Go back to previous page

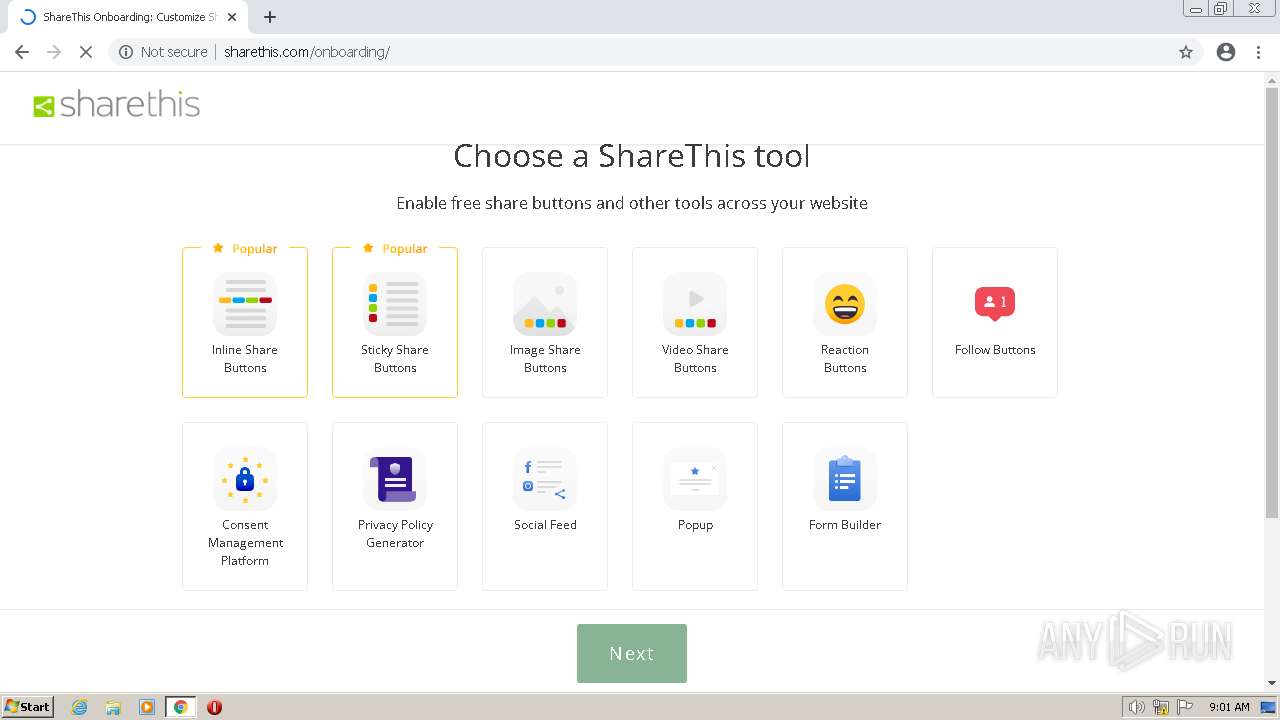22,52
